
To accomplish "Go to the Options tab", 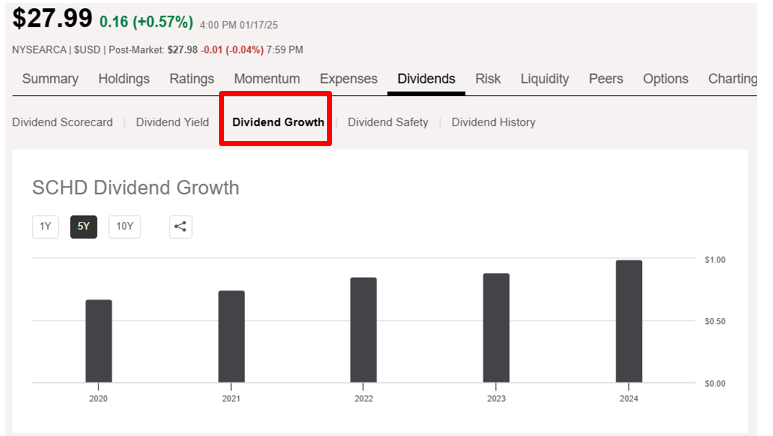I will click(x=666, y=79).
